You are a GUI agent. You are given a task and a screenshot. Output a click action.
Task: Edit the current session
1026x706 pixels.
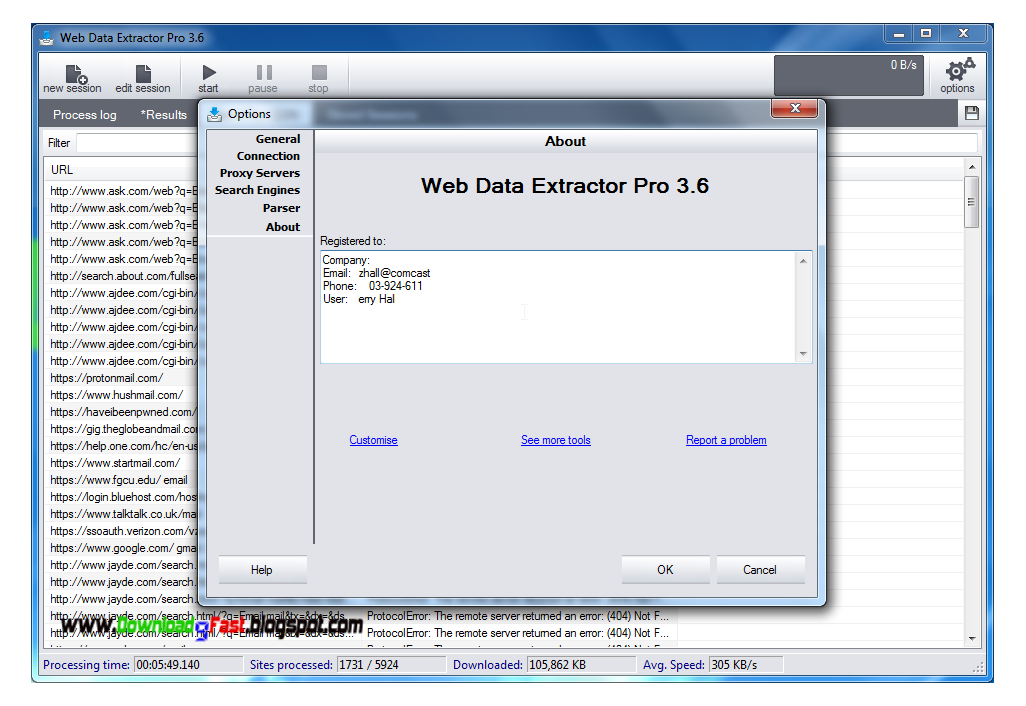(x=143, y=75)
